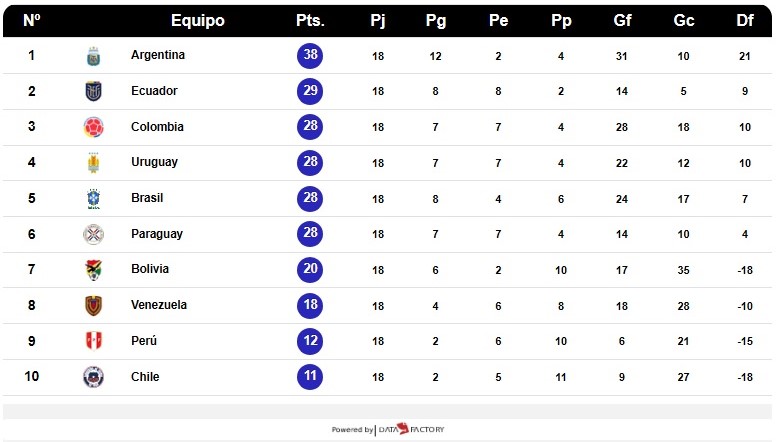The width and height of the screenshot is (777, 442).
Task: Open the Argentina team name
Action: click(x=158, y=55)
